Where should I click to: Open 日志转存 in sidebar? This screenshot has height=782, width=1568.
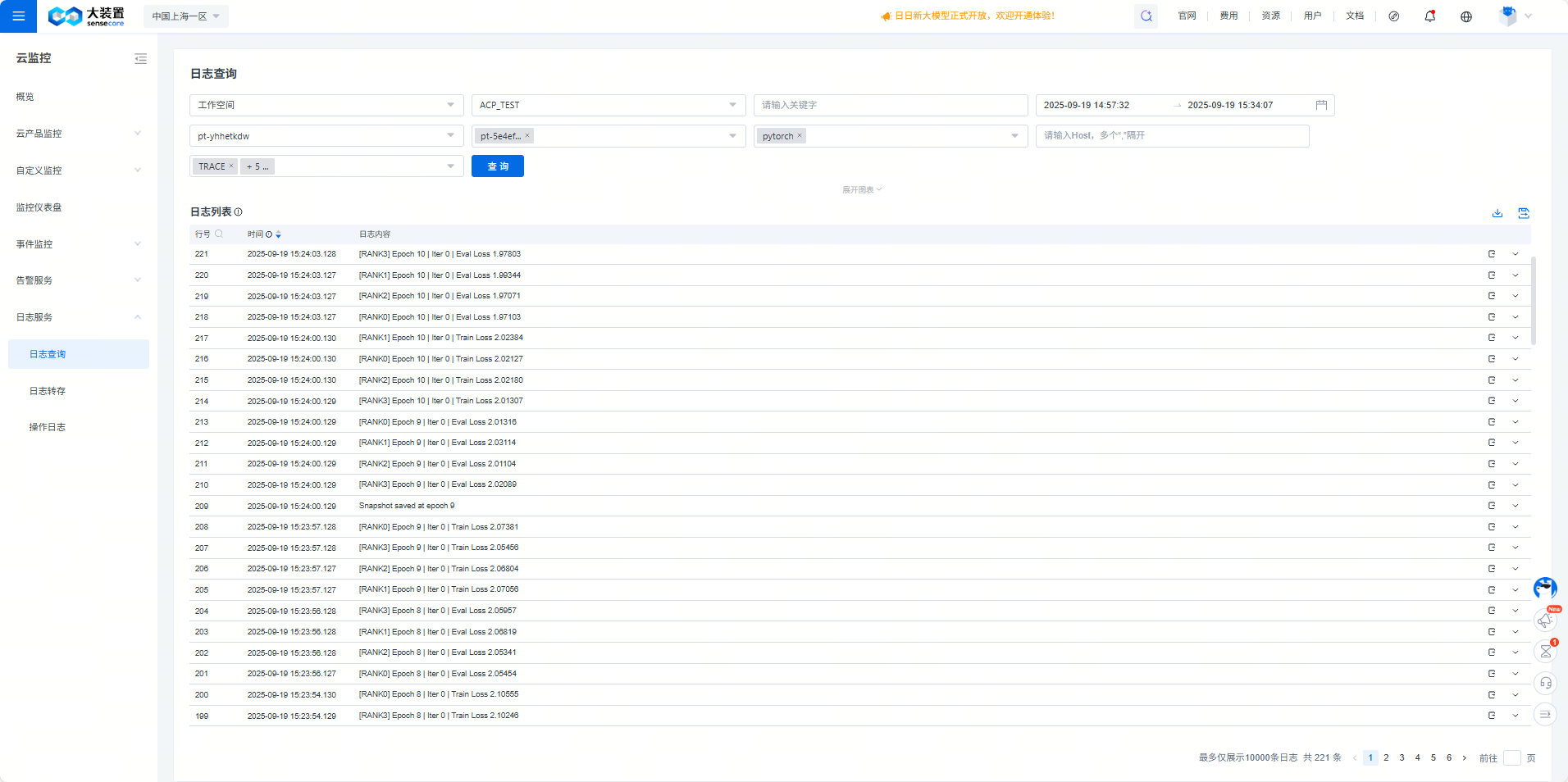coord(48,391)
